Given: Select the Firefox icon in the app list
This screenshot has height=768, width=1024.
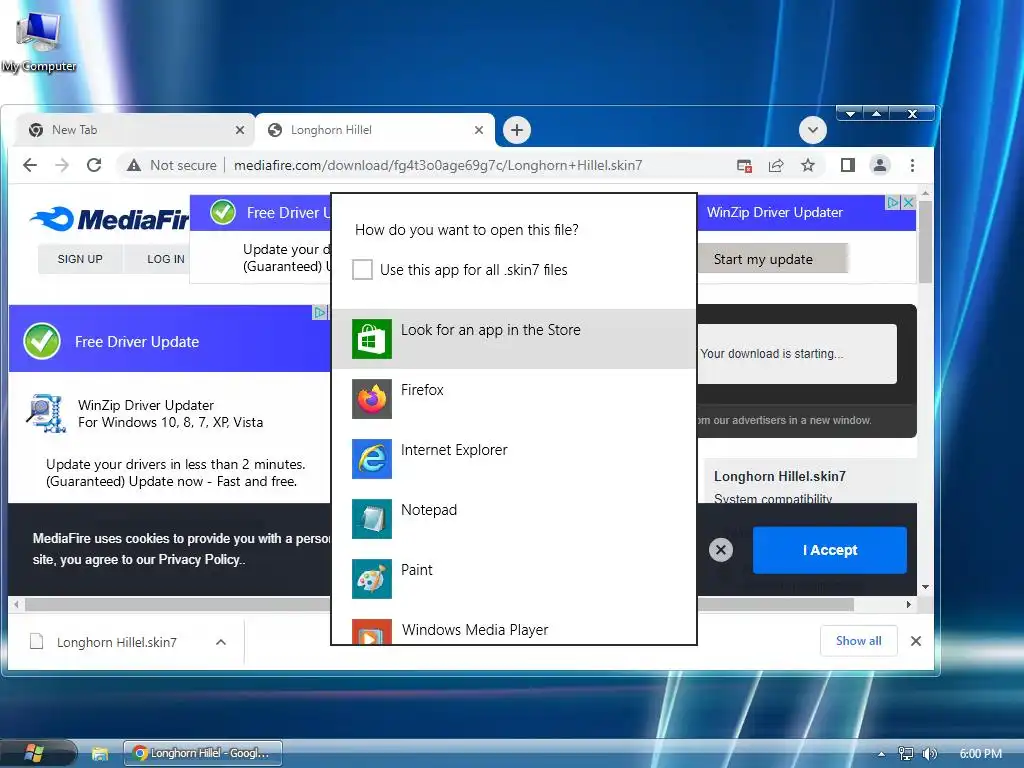Looking at the screenshot, I should (372, 399).
